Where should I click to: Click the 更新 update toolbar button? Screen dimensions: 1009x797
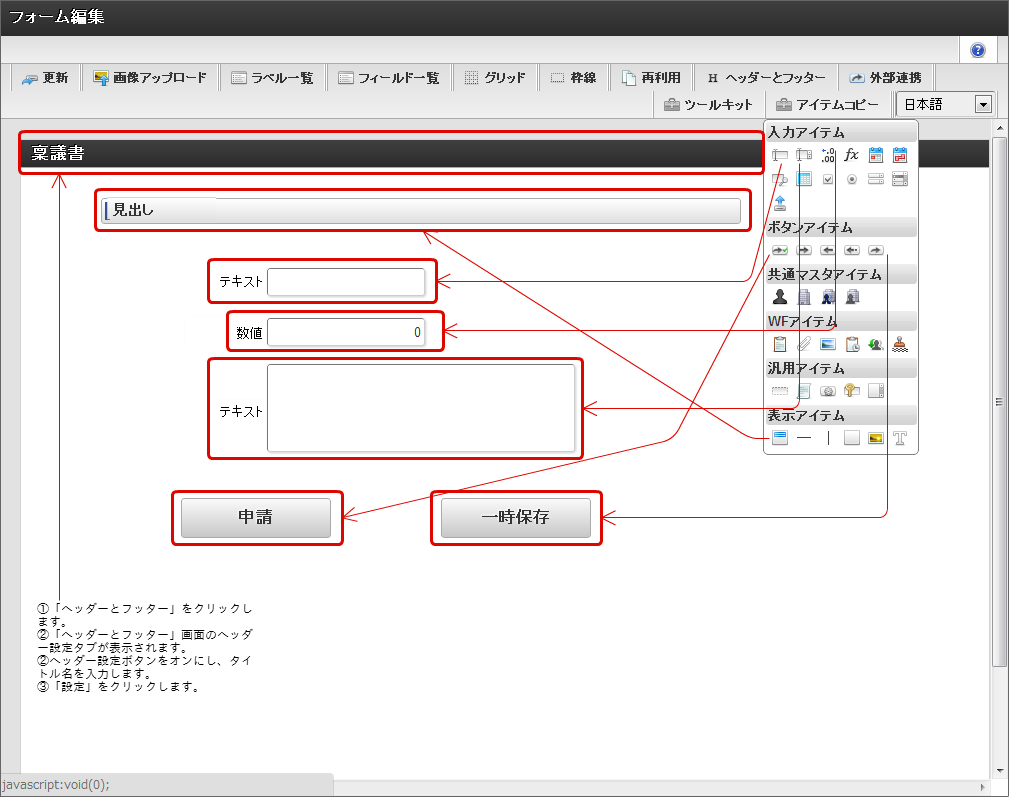click(45, 78)
